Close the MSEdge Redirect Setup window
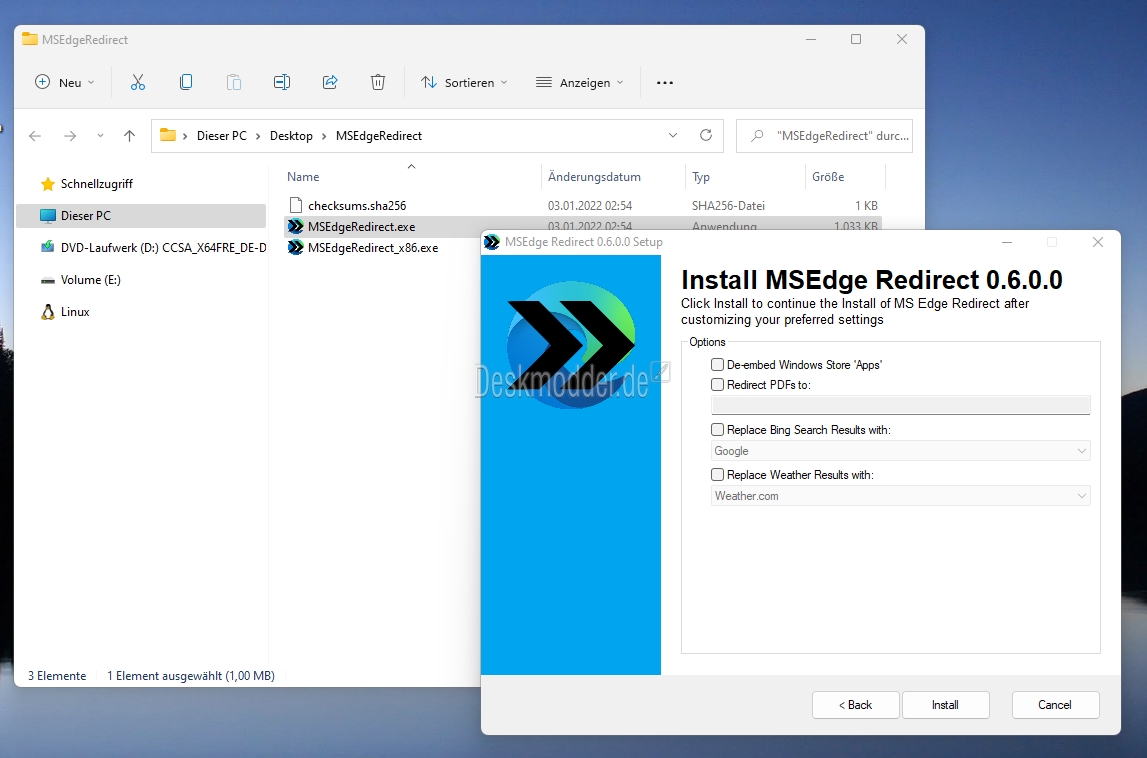The height and width of the screenshot is (758, 1147). click(1097, 242)
